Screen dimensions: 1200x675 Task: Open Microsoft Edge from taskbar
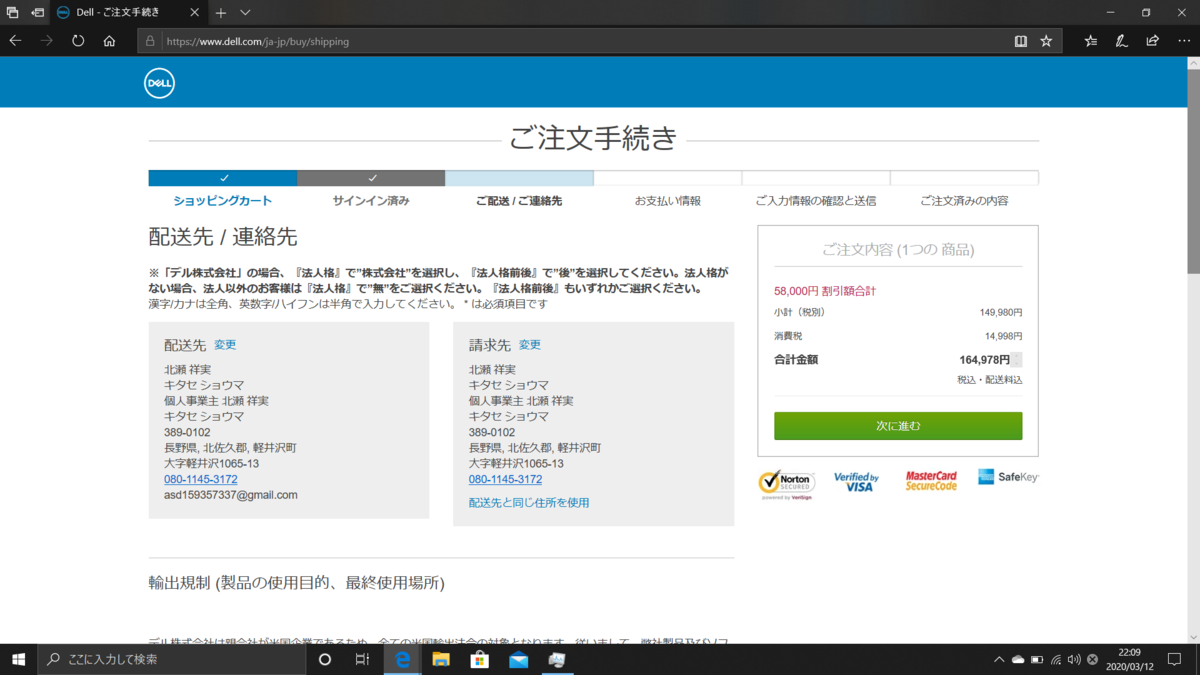coord(403,659)
